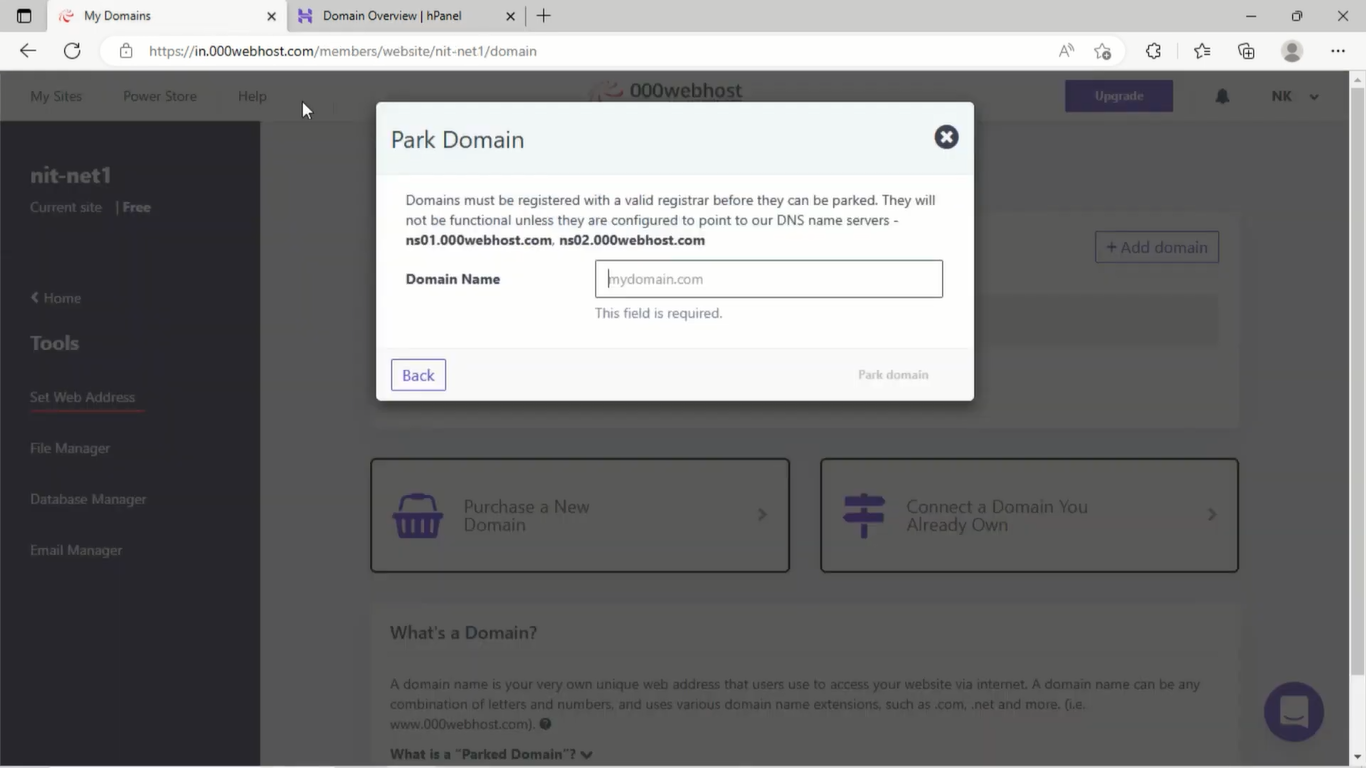The height and width of the screenshot is (768, 1366).
Task: Click arrow on Purchase a New Domain
Action: [x=762, y=515]
